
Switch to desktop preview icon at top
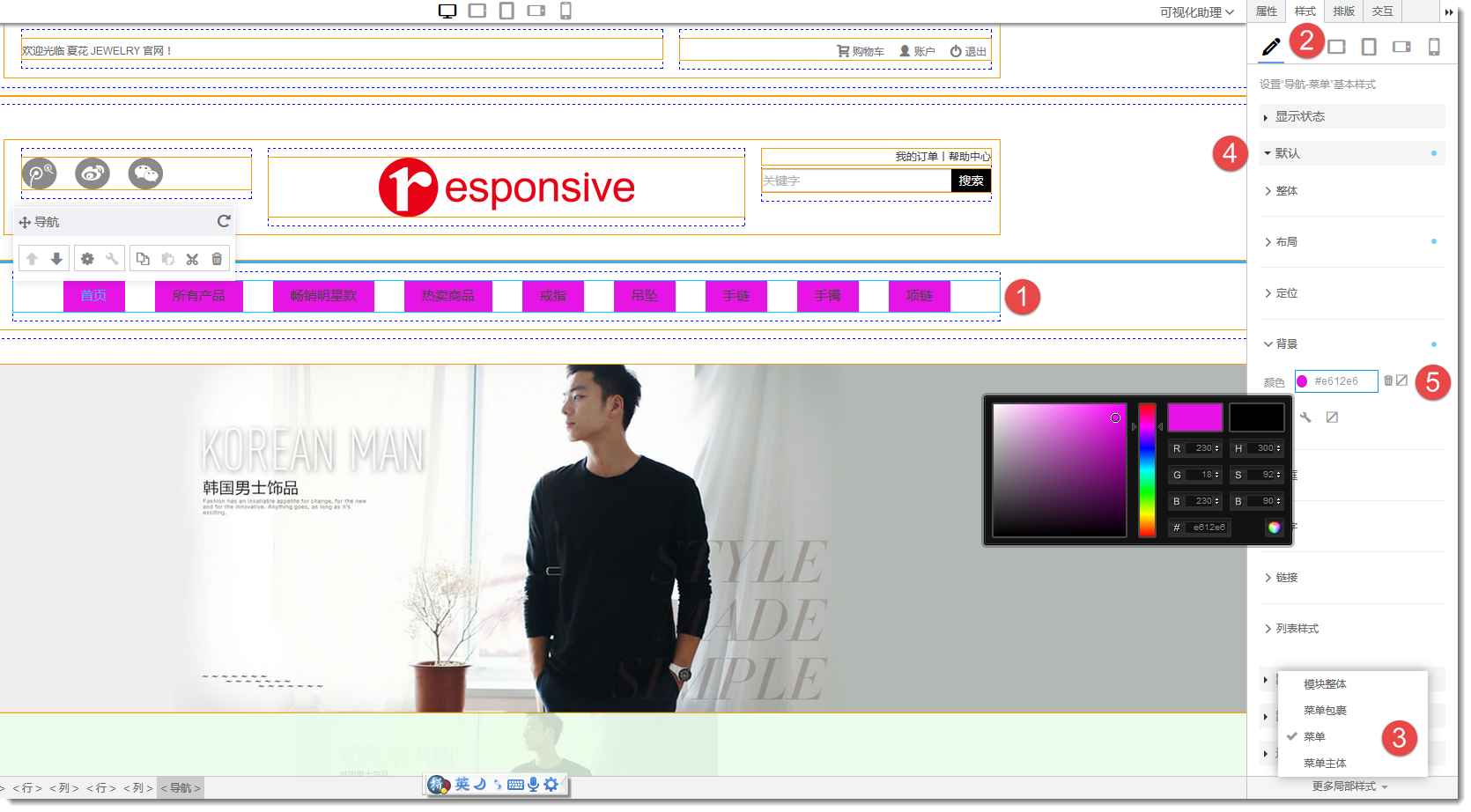pos(447,11)
